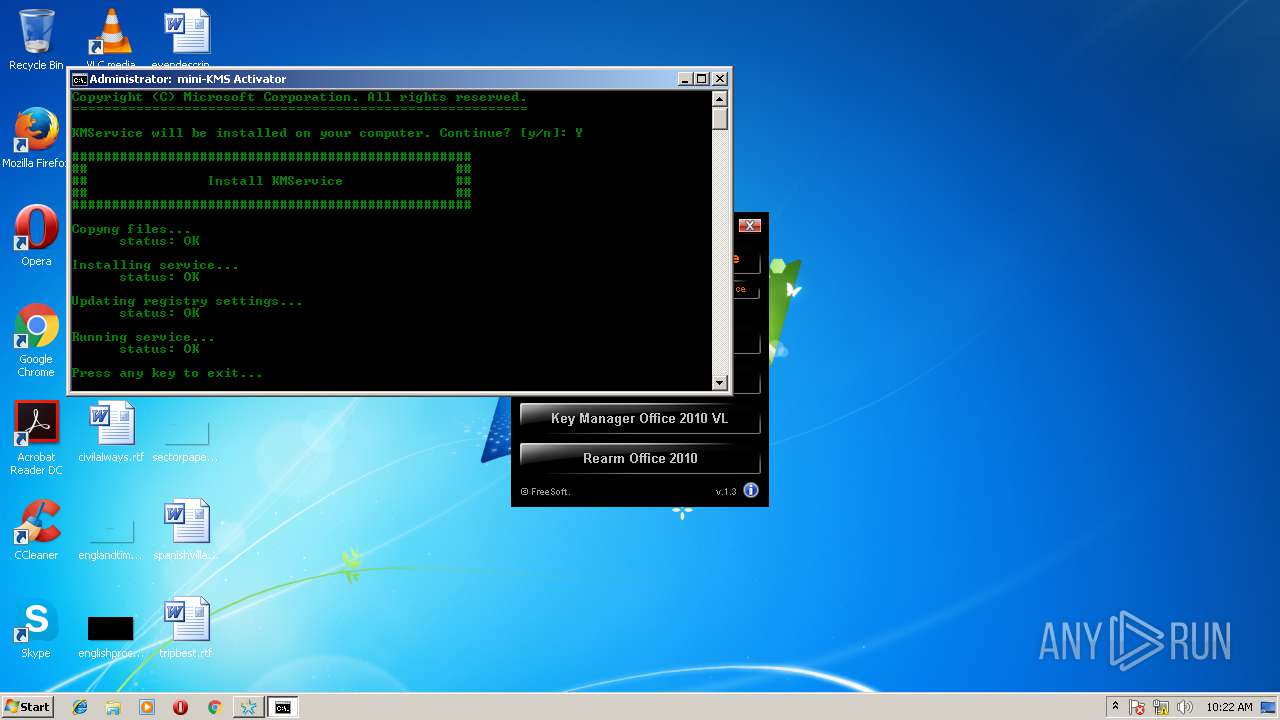Click the FreeSoft label in activator
Image resolution: width=1280 pixels, height=720 pixels.
point(546,492)
